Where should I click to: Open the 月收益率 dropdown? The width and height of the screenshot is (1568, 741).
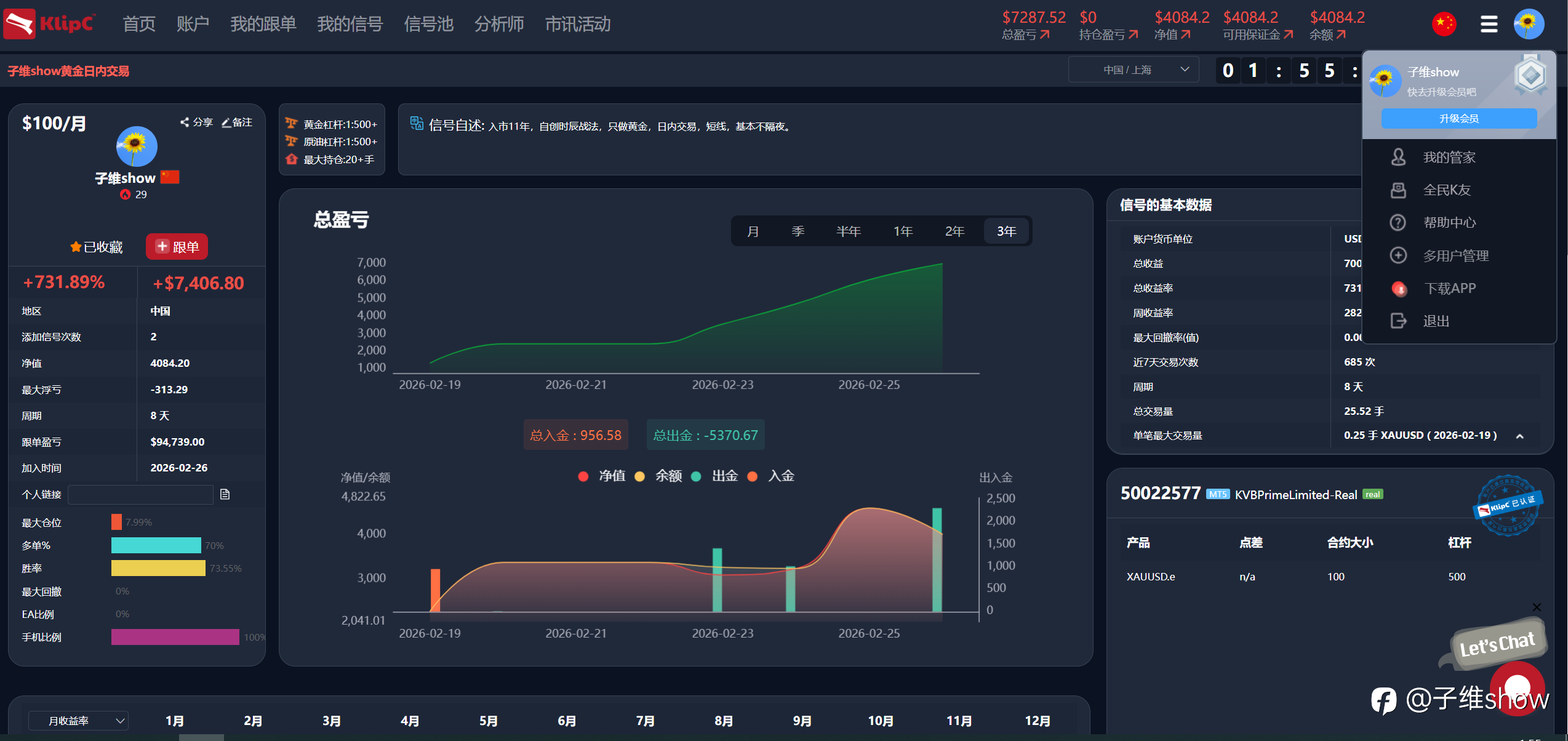click(78, 720)
